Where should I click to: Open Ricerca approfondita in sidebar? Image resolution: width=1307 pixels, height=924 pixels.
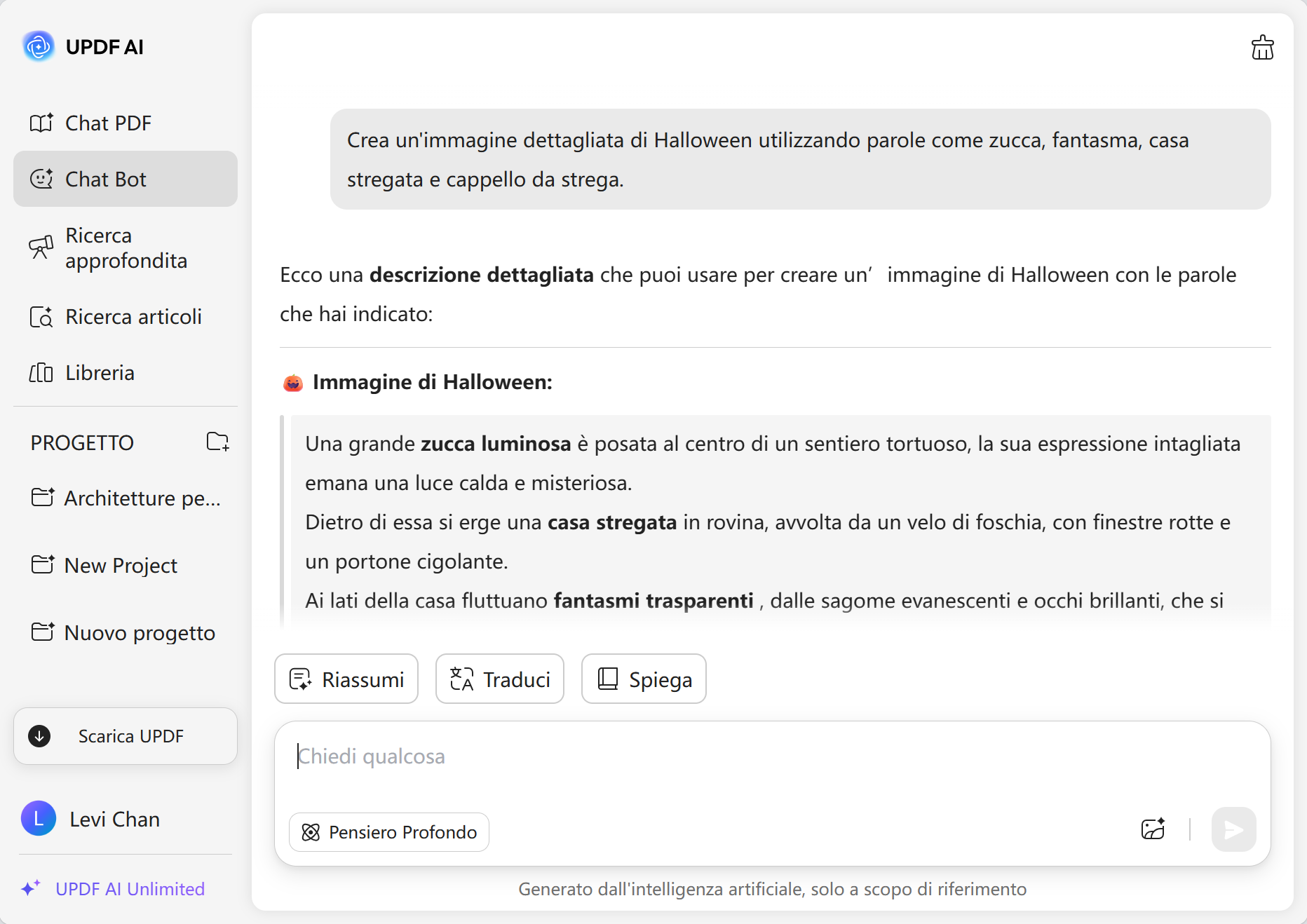[125, 248]
